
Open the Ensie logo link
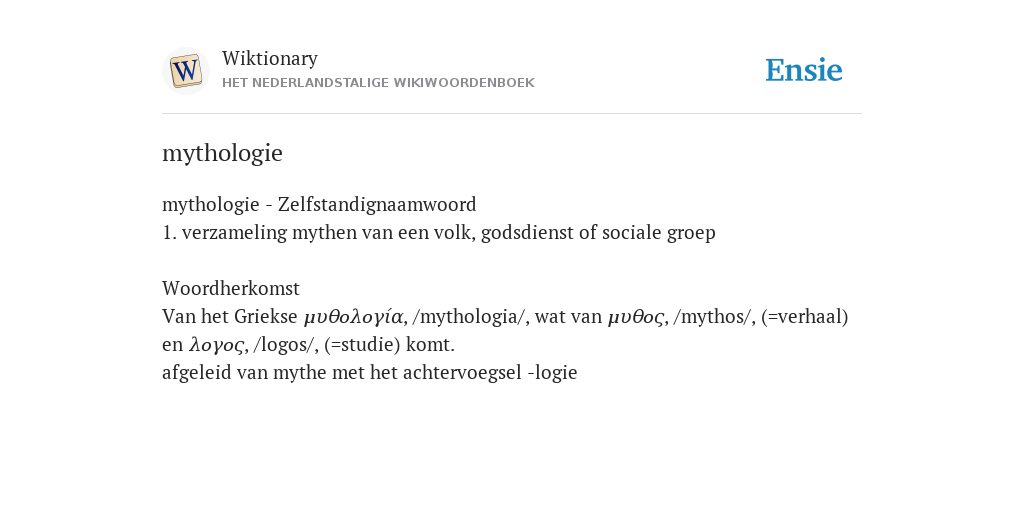(x=804, y=70)
